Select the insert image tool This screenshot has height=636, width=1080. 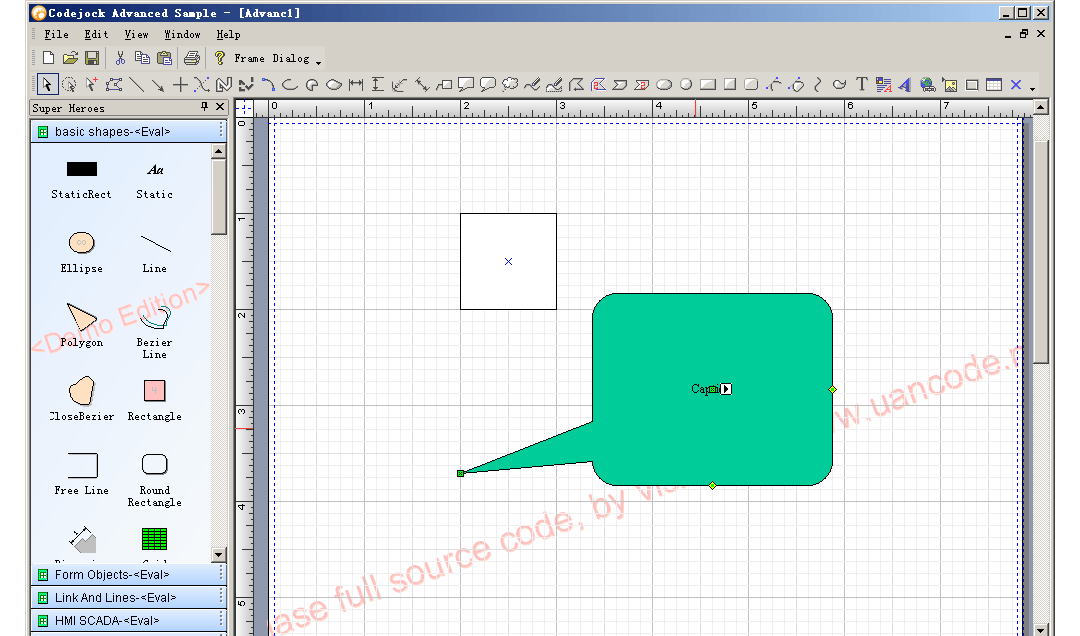tap(950, 85)
